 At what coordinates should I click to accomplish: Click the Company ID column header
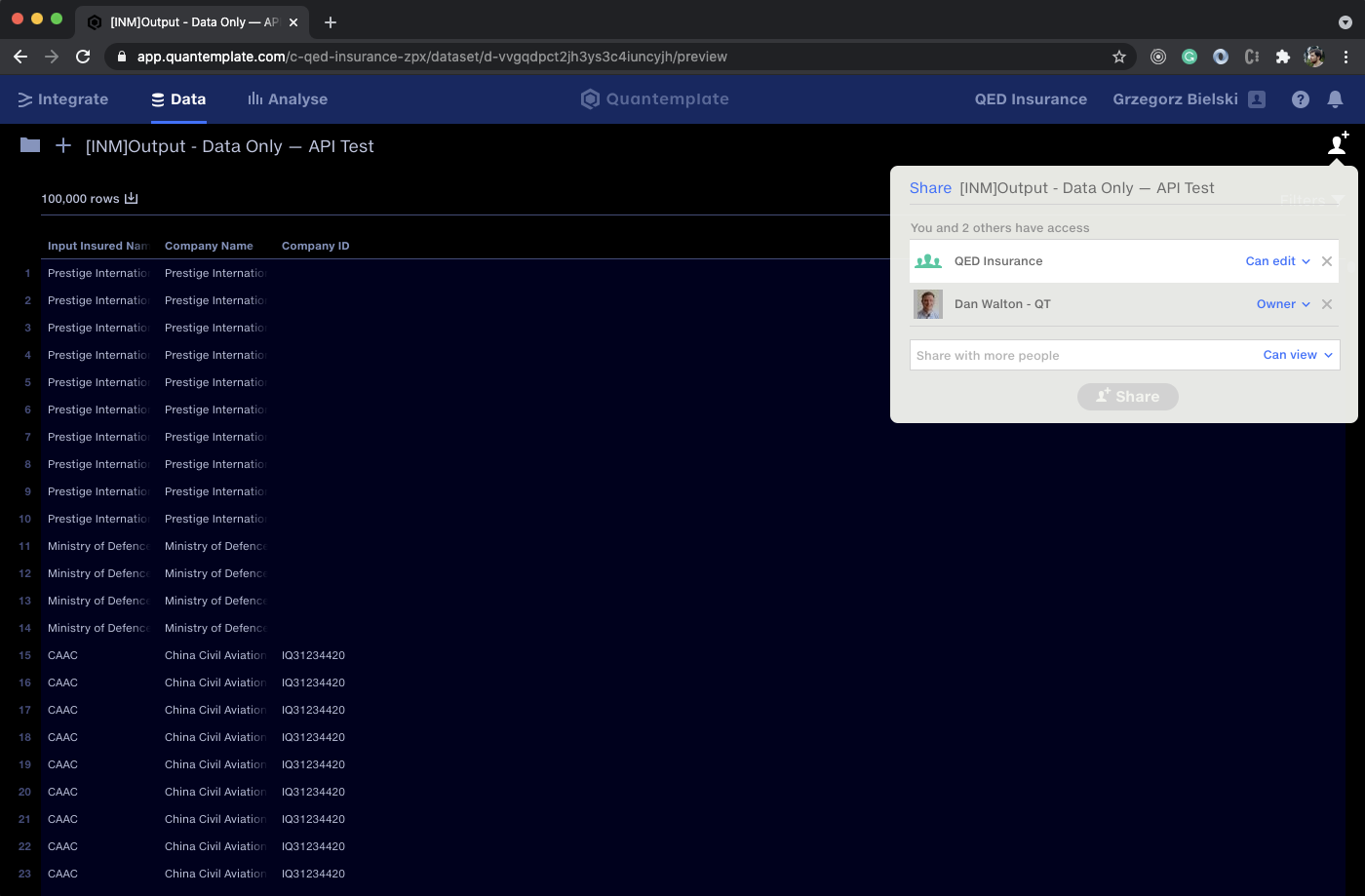[315, 246]
